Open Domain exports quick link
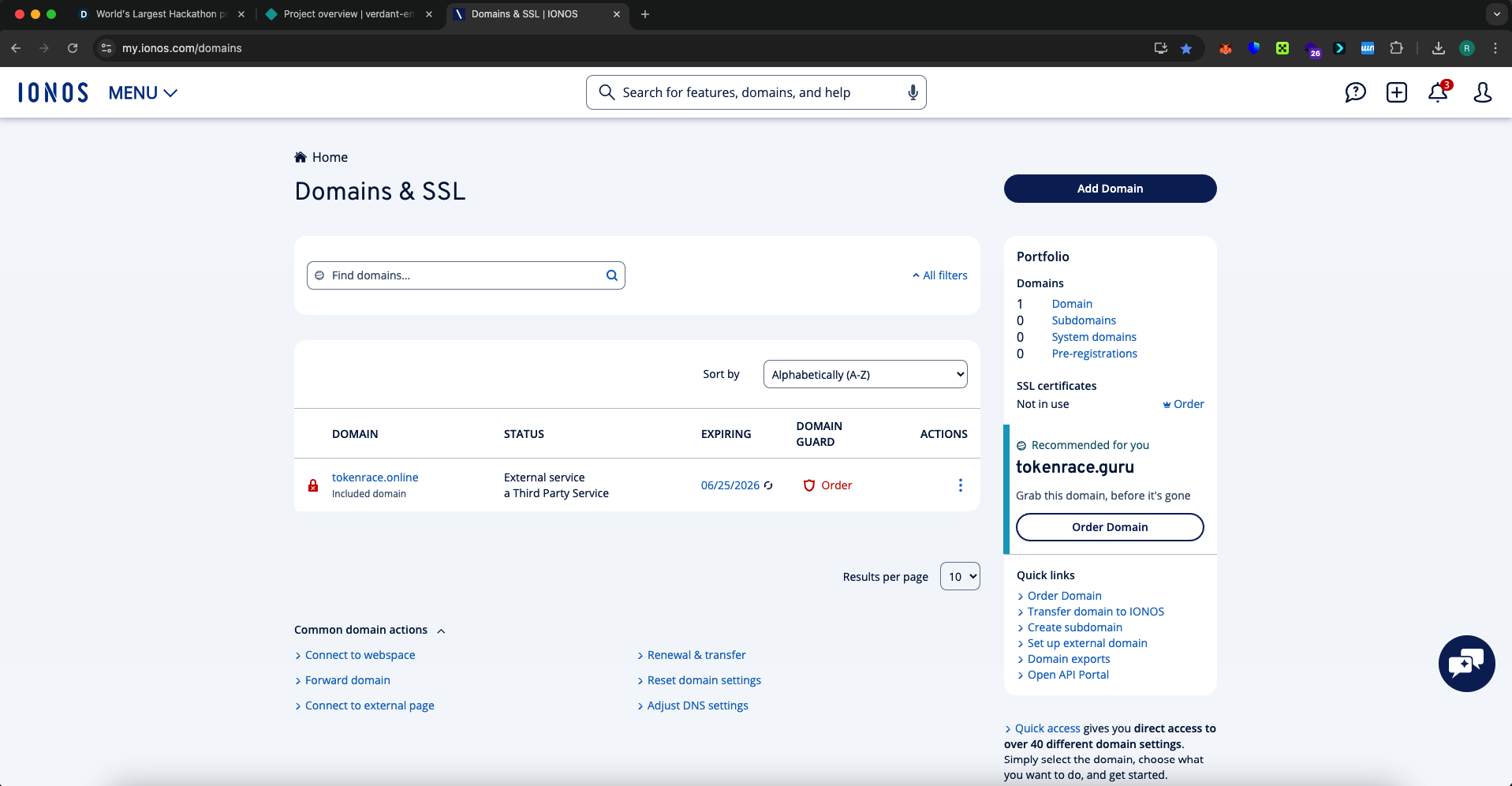This screenshot has height=786, width=1512. point(1069,659)
